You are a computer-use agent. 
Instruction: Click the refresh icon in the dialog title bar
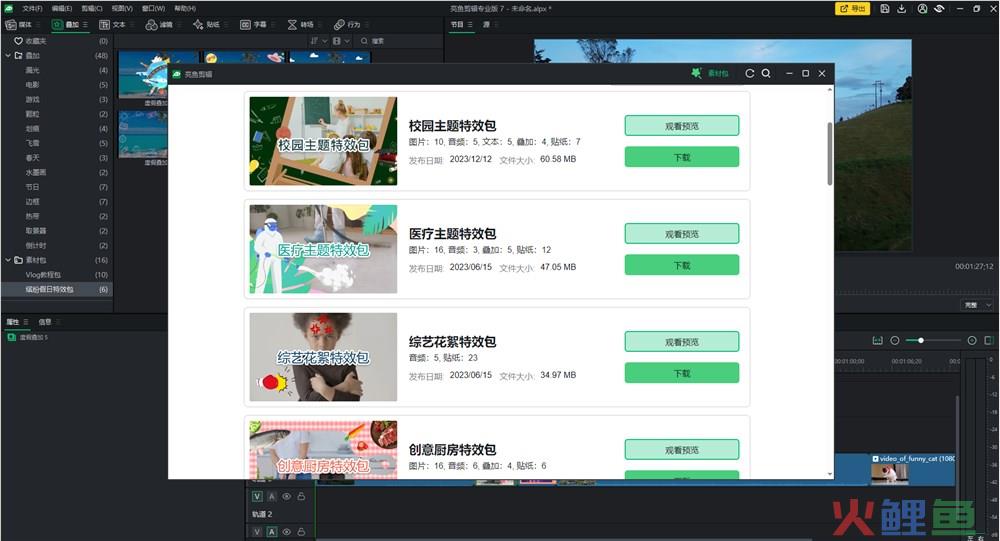pyautogui.click(x=750, y=74)
